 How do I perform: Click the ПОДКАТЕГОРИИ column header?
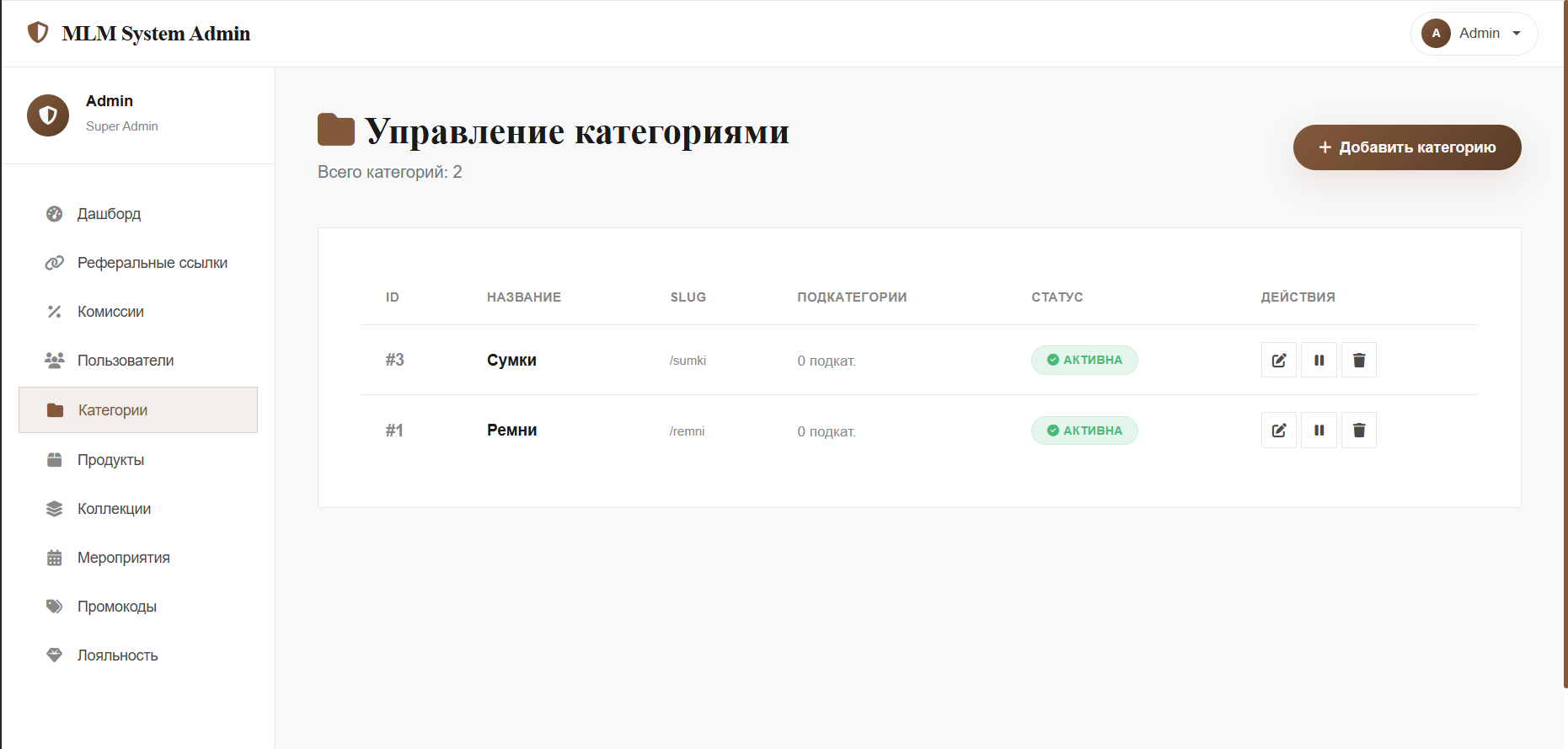[852, 297]
